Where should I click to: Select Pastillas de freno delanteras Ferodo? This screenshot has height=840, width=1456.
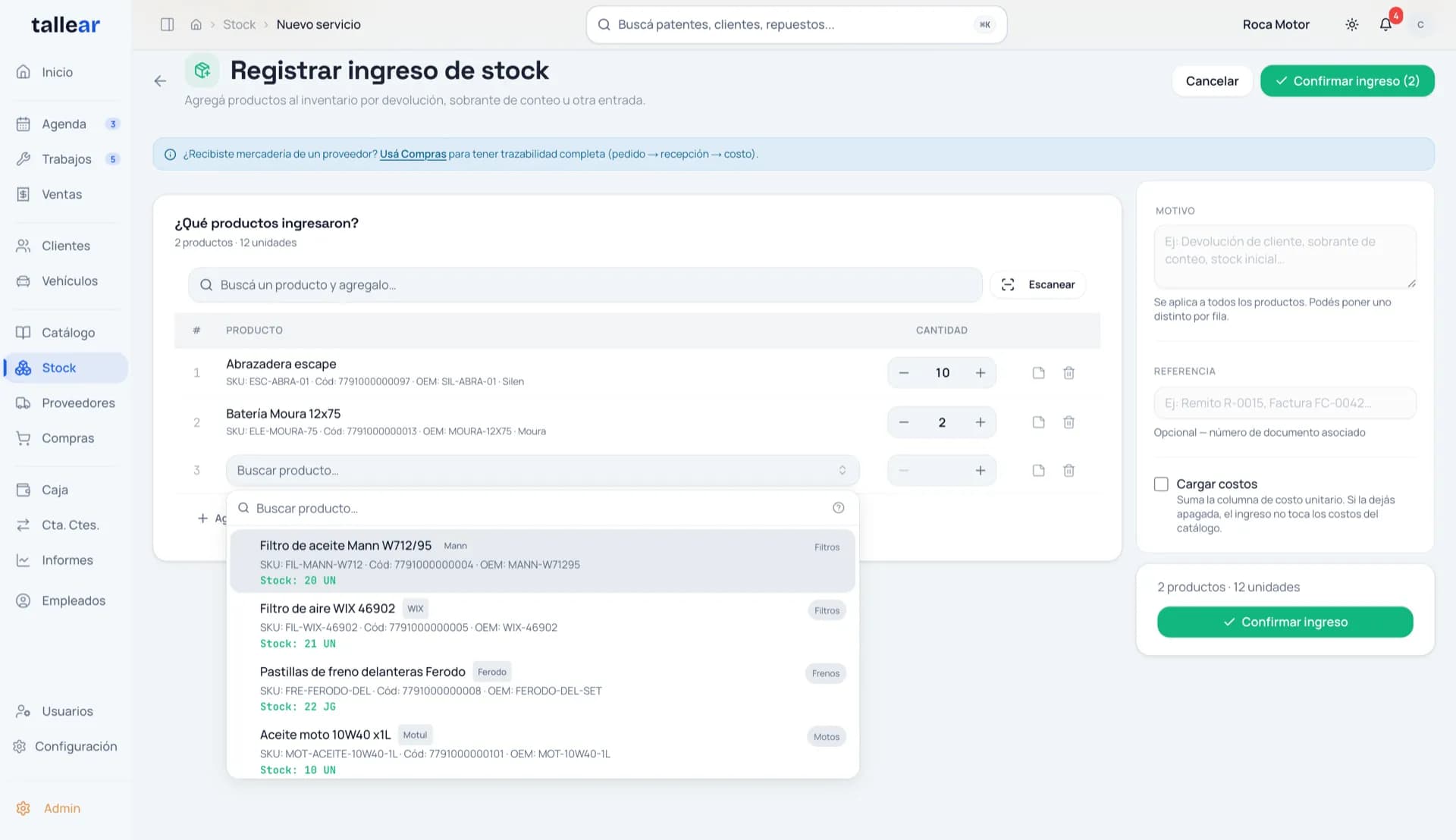542,688
